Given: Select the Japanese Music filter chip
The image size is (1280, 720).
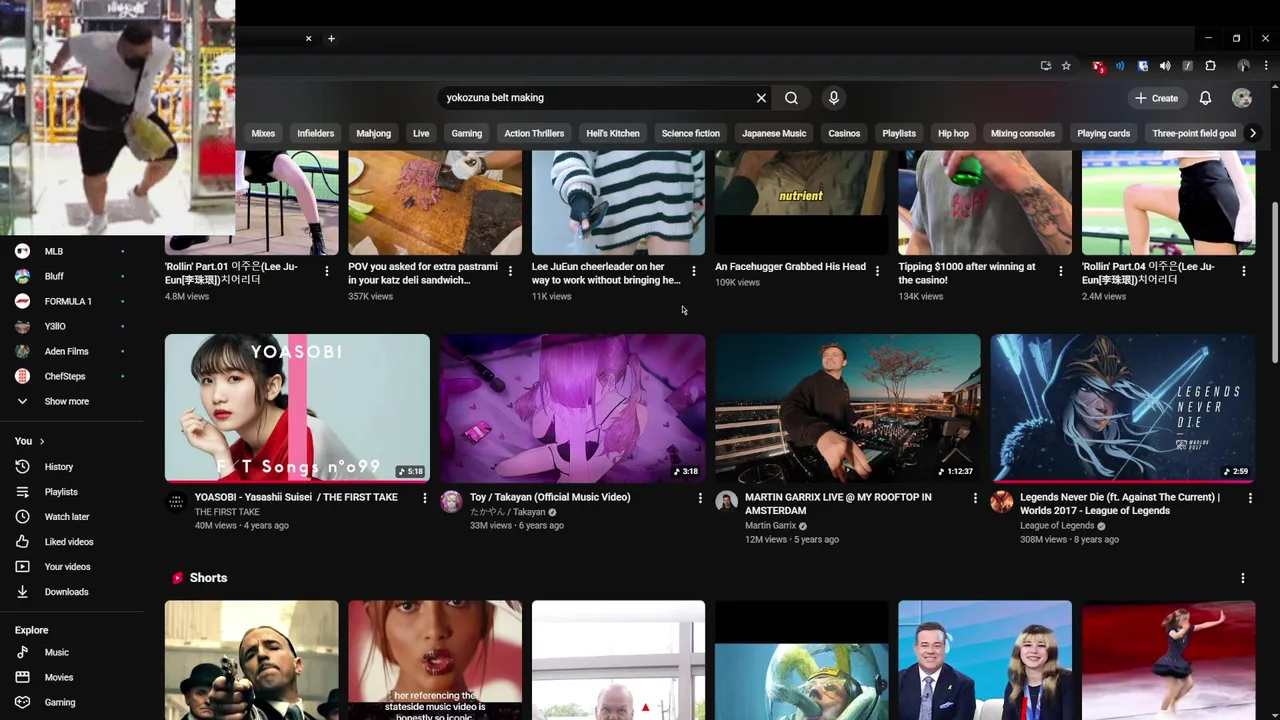Looking at the screenshot, I should pyautogui.click(x=774, y=133).
